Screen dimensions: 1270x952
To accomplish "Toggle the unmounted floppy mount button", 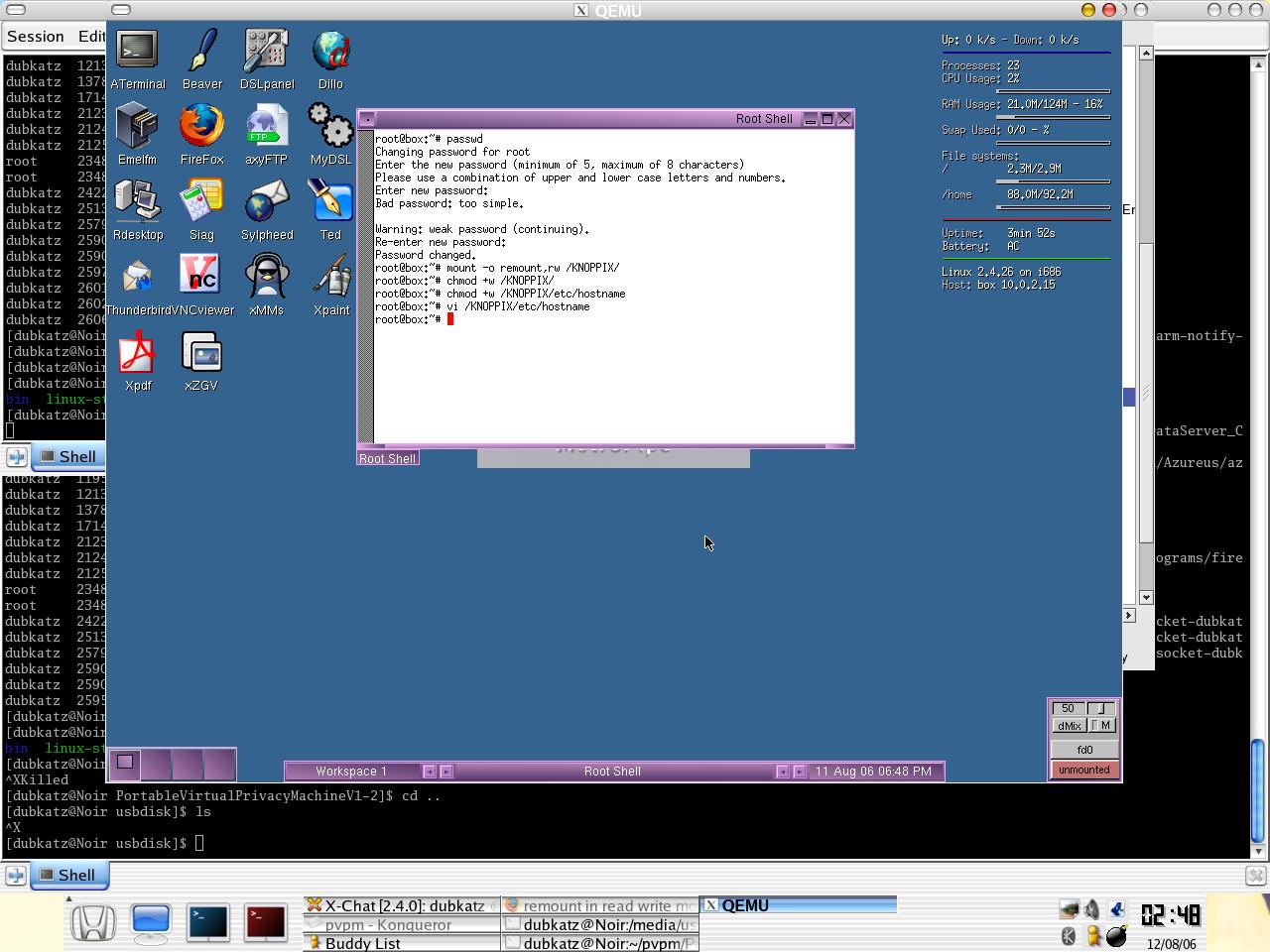I will point(1083,770).
